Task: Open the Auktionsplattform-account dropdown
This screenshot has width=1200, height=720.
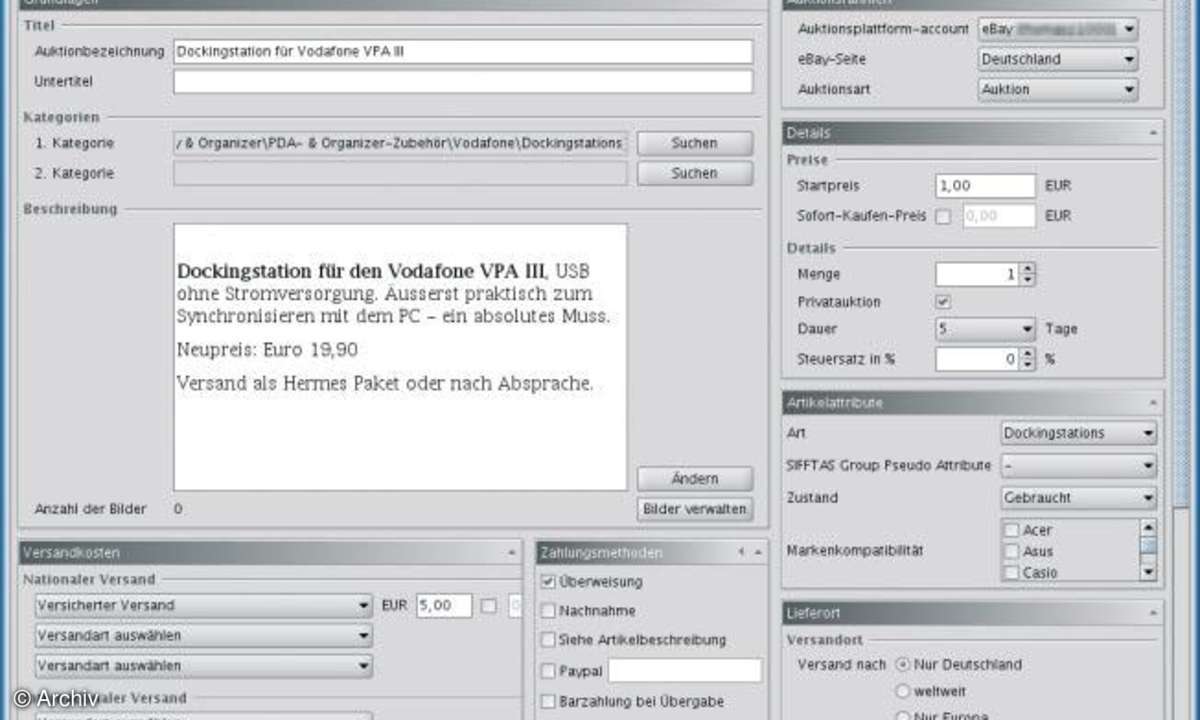Action: 1058,29
